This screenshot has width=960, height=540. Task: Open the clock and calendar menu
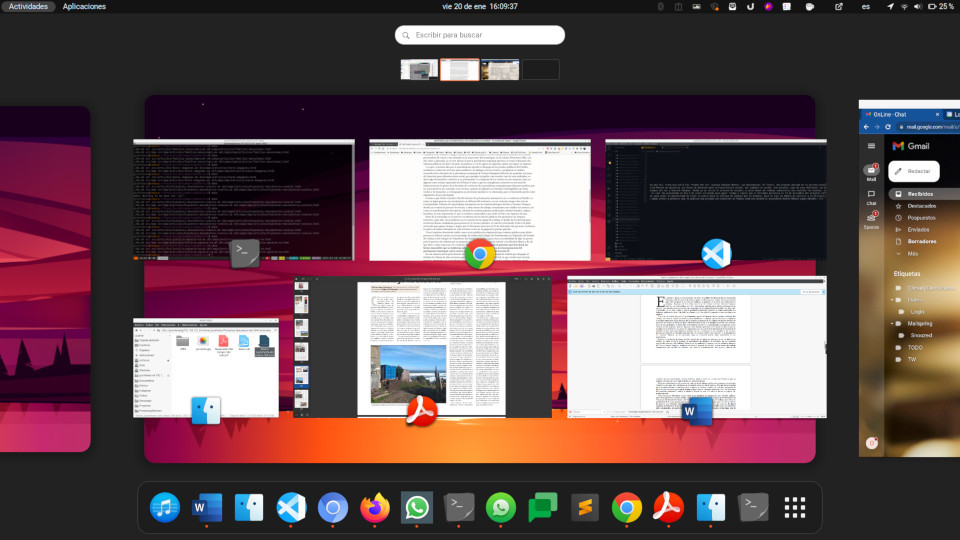[480, 6]
